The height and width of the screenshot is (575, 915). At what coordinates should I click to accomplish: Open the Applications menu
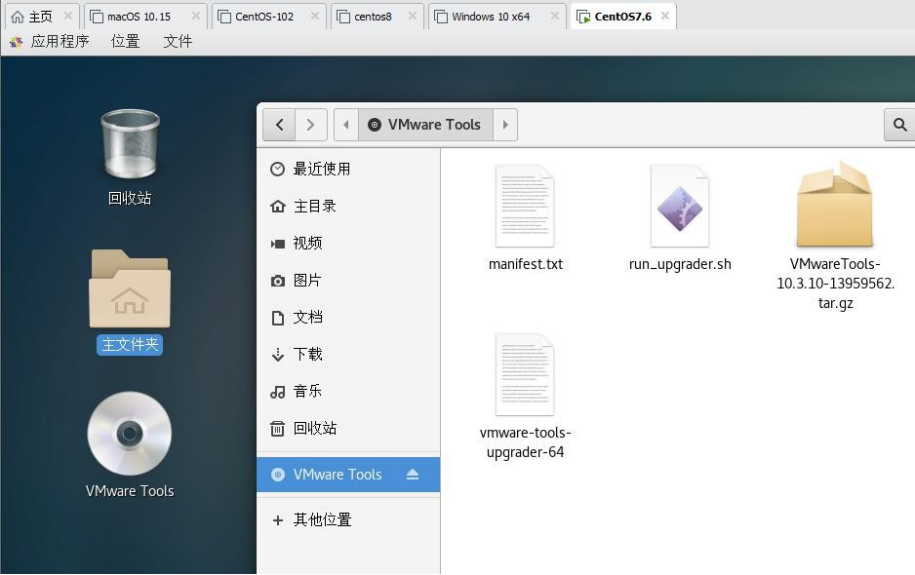coord(51,41)
